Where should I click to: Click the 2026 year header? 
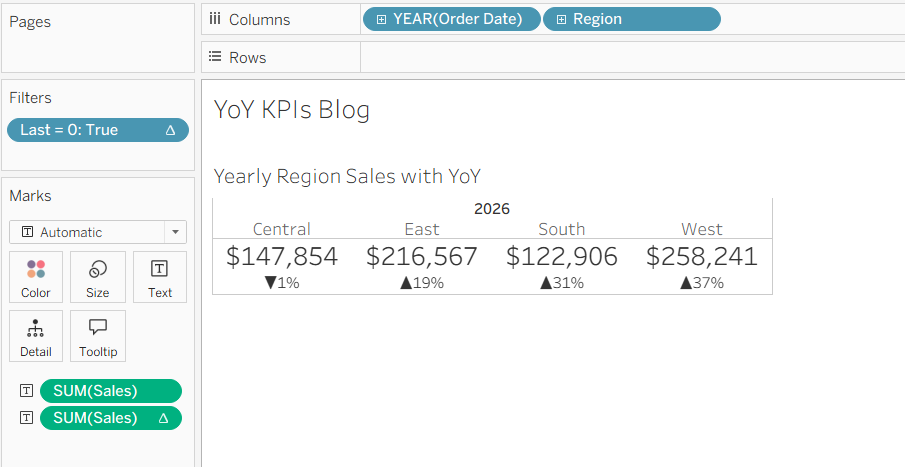492,208
